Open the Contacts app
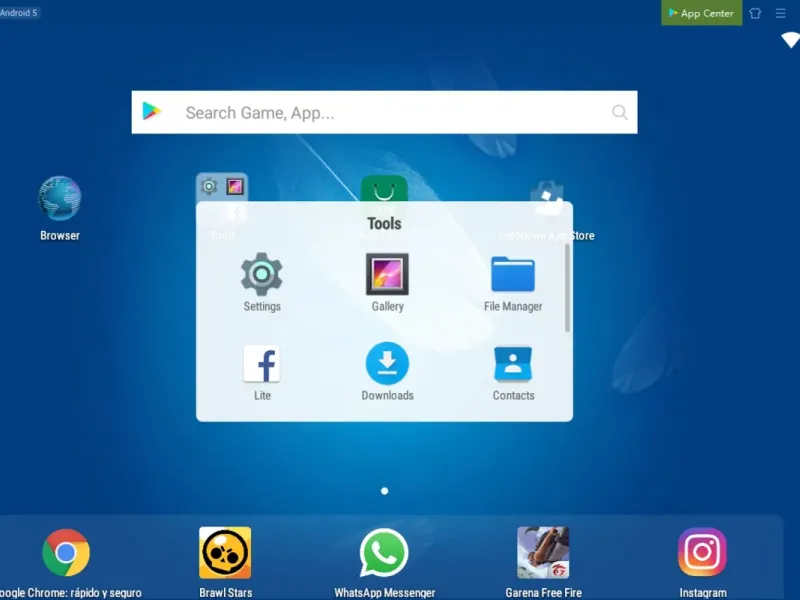This screenshot has width=800, height=600. 513,364
